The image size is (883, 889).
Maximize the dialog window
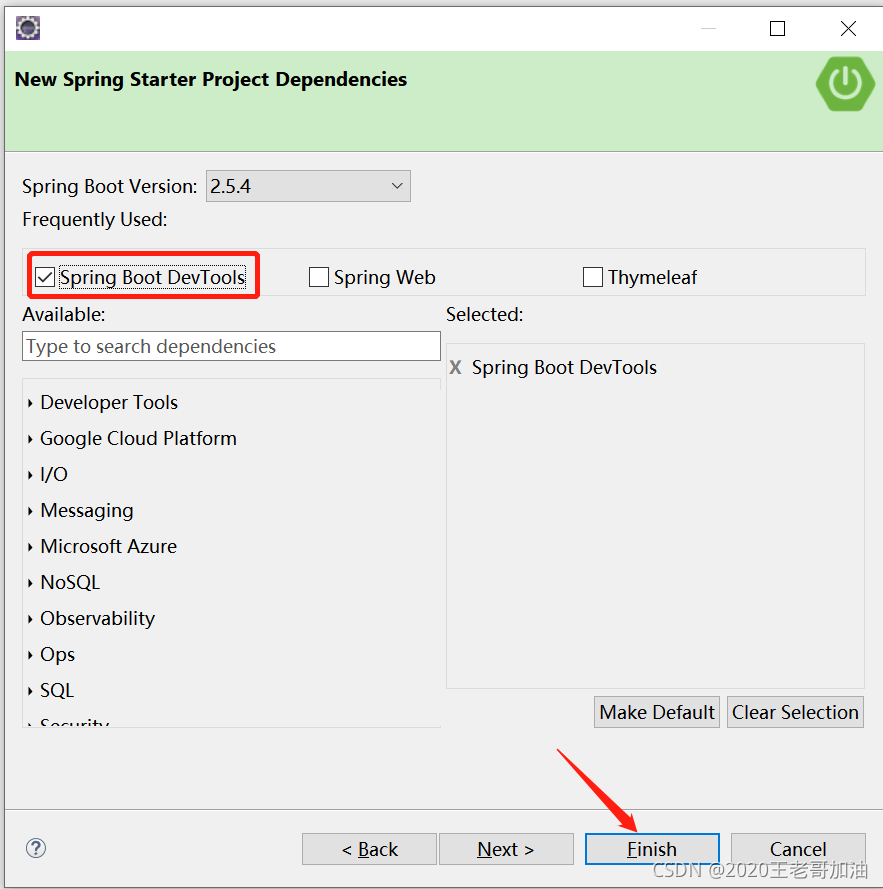pyautogui.click(x=777, y=28)
